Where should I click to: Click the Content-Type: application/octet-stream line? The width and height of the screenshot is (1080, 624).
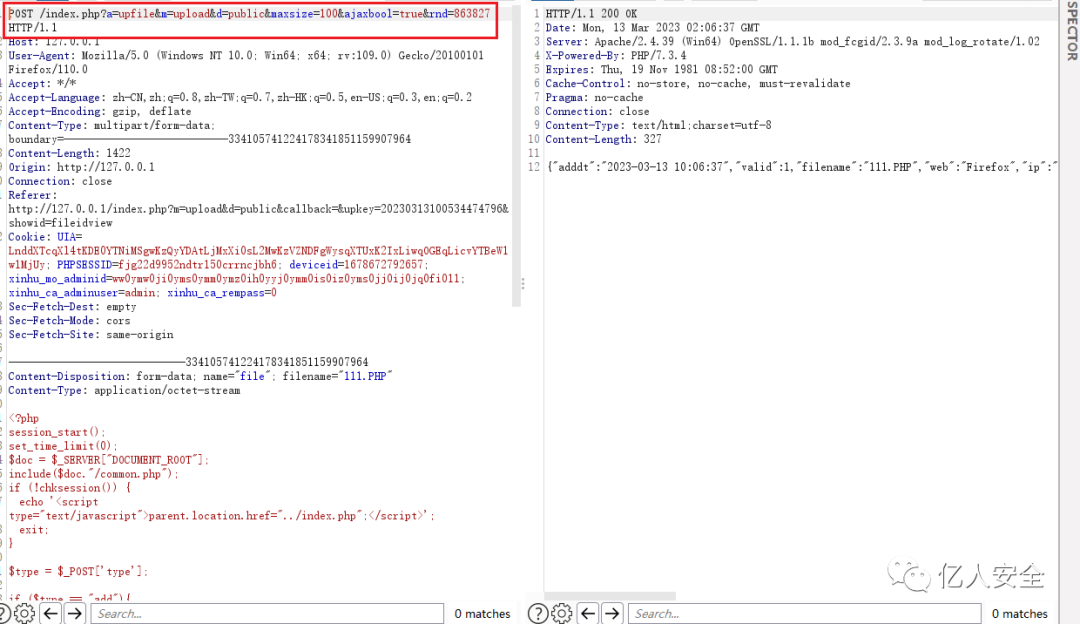point(124,390)
